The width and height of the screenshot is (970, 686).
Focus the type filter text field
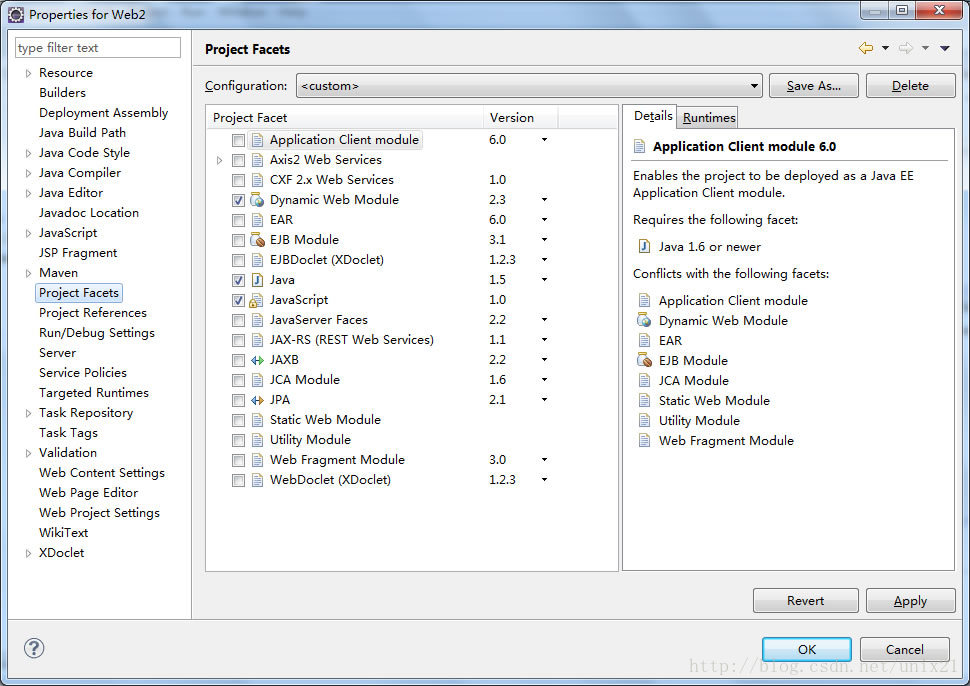coord(98,48)
